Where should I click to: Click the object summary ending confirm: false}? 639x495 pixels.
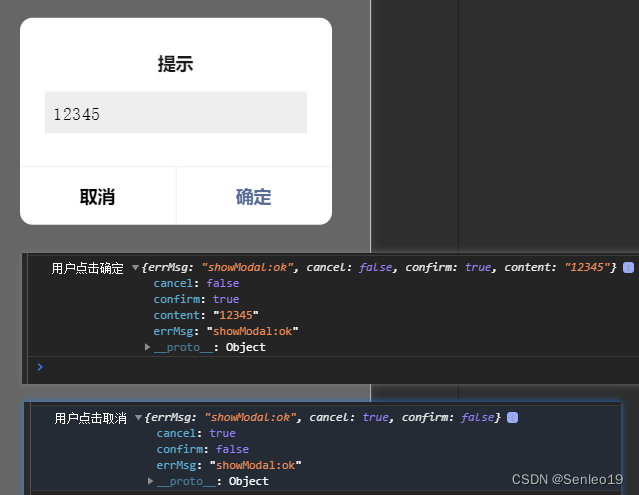[322, 418]
